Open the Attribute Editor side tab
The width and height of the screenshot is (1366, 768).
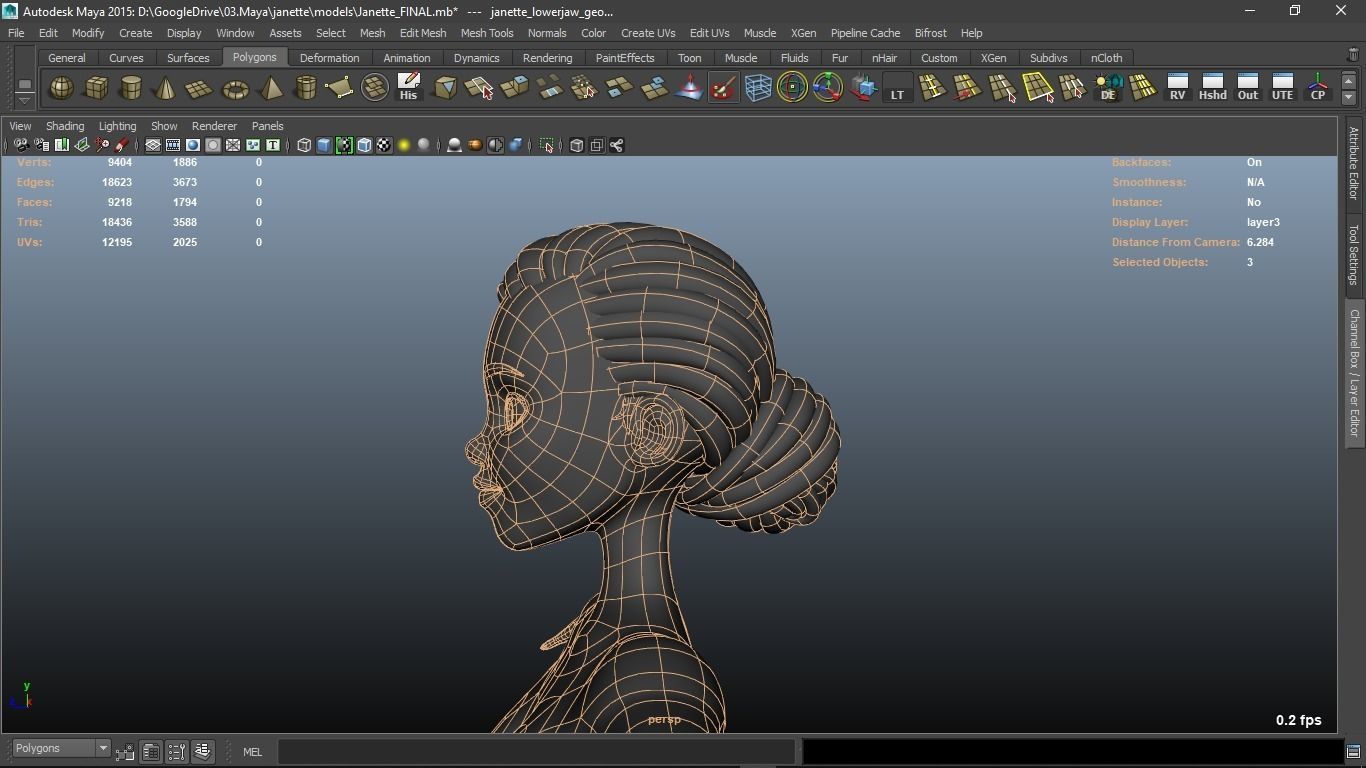click(1353, 163)
